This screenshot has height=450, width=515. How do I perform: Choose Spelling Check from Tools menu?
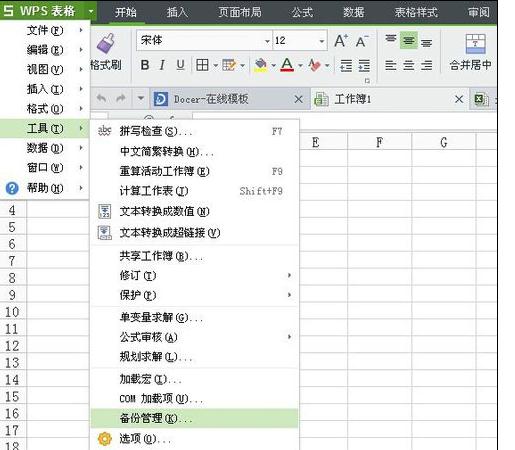pyautogui.click(x=195, y=131)
